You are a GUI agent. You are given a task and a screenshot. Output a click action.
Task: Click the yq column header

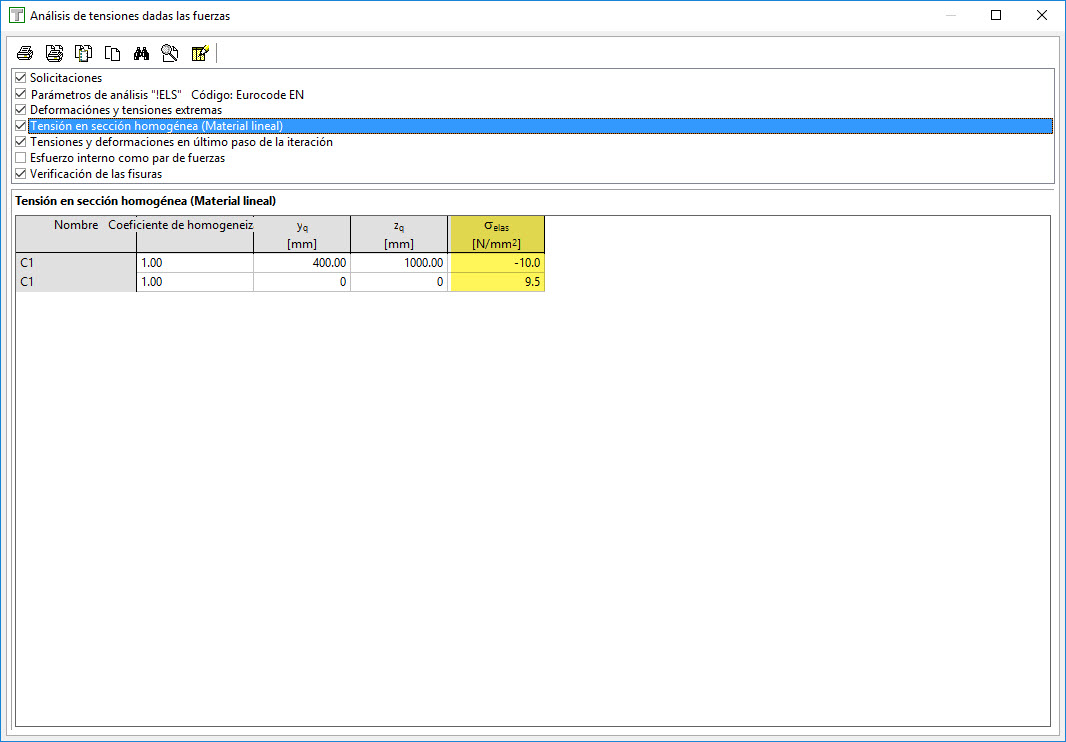(x=302, y=233)
